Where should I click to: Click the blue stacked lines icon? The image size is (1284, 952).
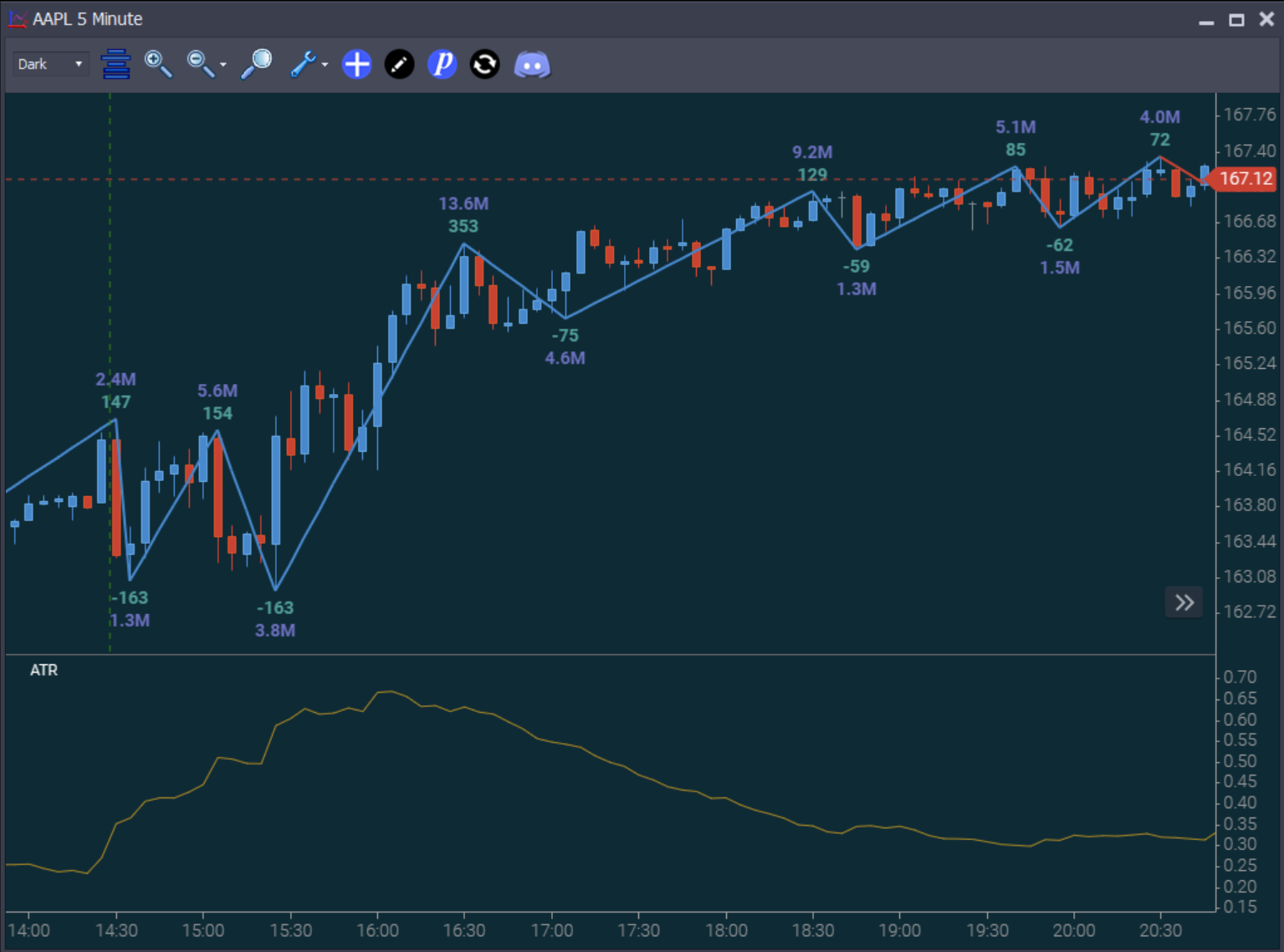coord(115,64)
